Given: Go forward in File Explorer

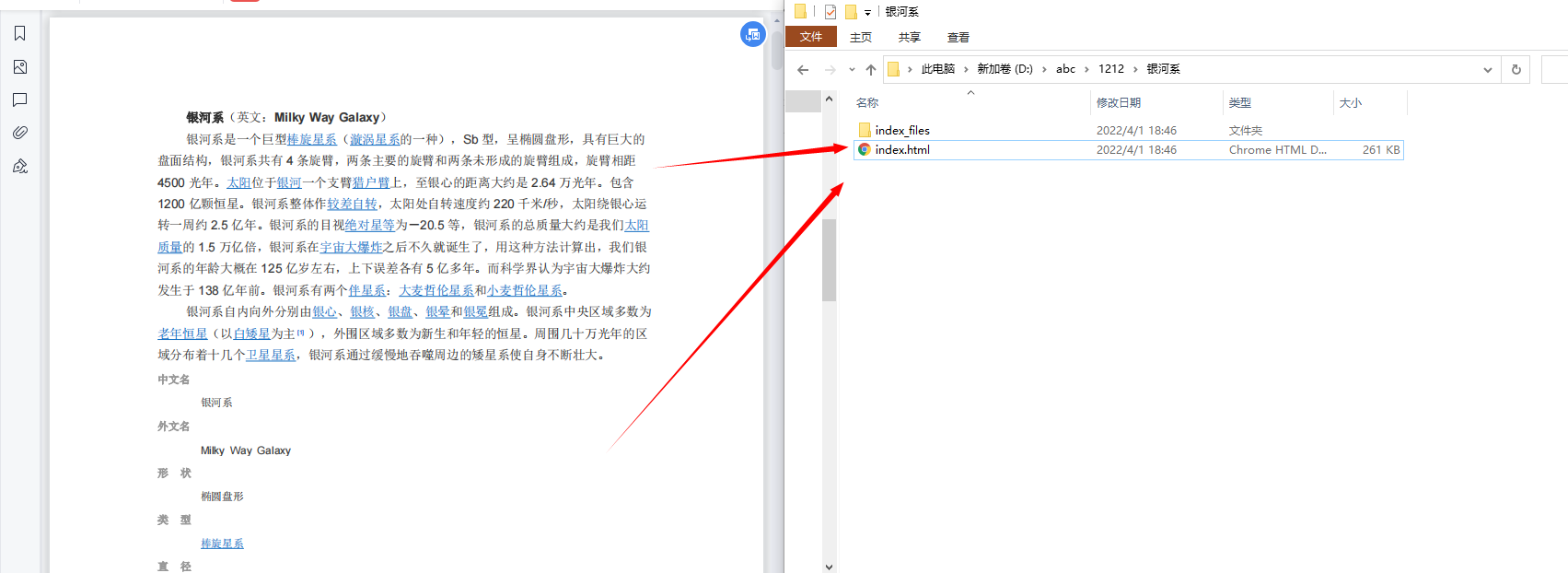Looking at the screenshot, I should 830,69.
